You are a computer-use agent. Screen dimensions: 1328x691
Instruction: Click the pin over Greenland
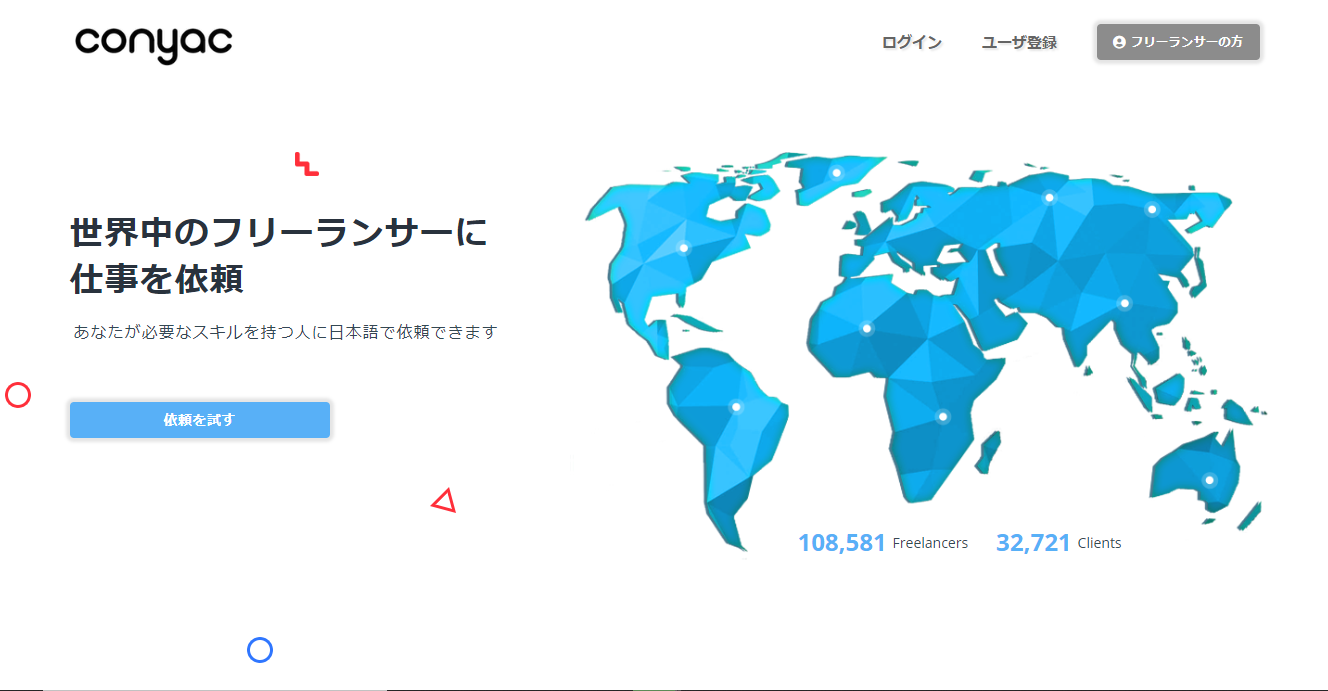tap(838, 172)
